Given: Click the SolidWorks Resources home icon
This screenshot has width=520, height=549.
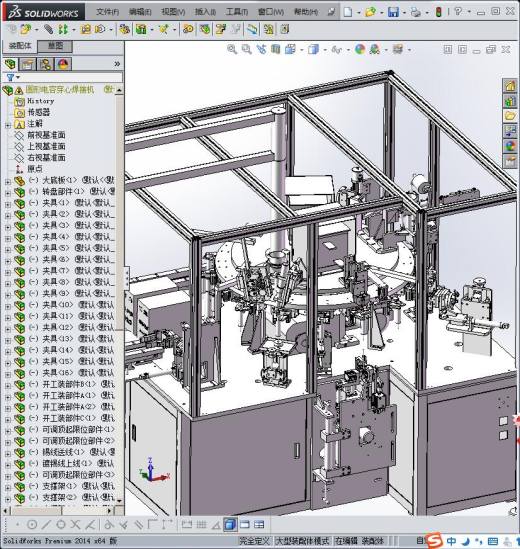Looking at the screenshot, I should (x=510, y=86).
